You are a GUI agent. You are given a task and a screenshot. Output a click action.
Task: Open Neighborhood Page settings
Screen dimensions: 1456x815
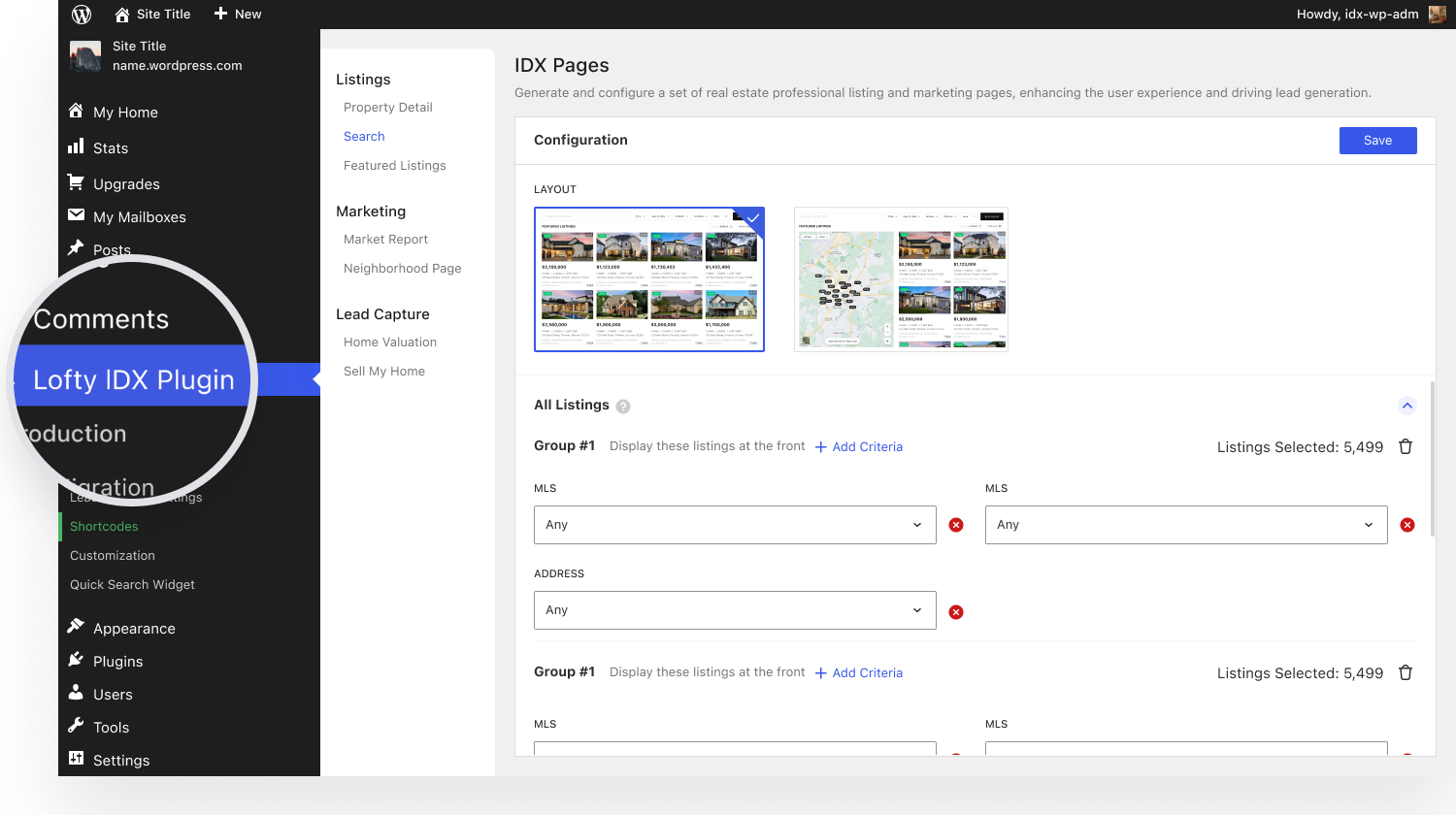coord(403,269)
